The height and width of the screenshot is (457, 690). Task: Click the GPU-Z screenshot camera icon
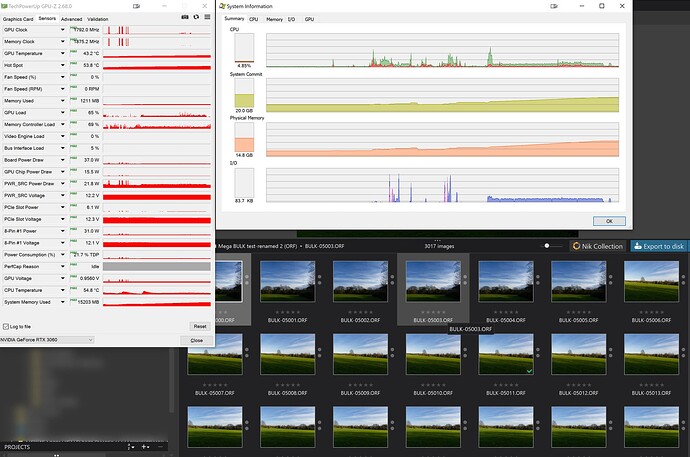click(186, 19)
